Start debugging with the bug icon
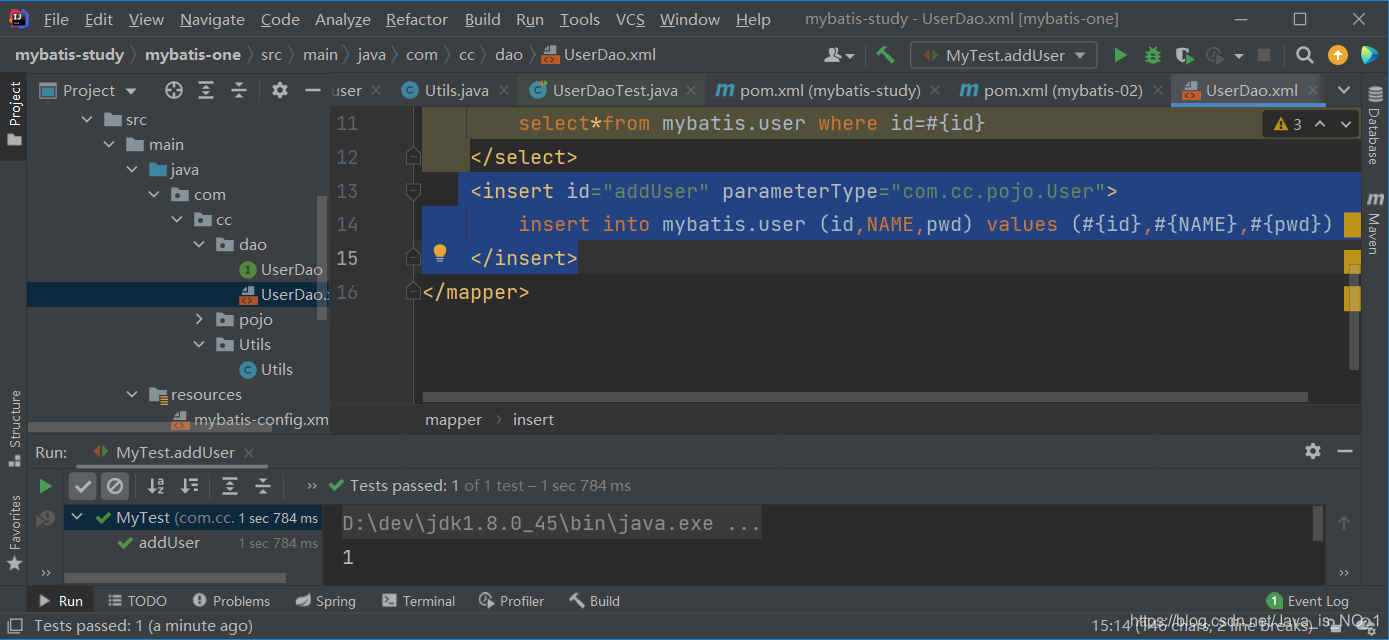The image size is (1389, 640). click(x=1153, y=55)
